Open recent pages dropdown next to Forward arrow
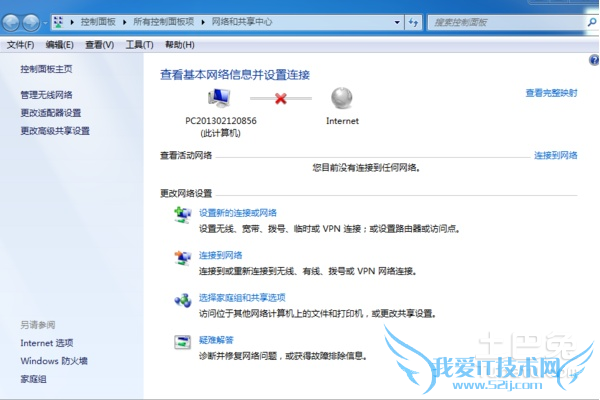The width and height of the screenshot is (600, 400). click(x=45, y=23)
